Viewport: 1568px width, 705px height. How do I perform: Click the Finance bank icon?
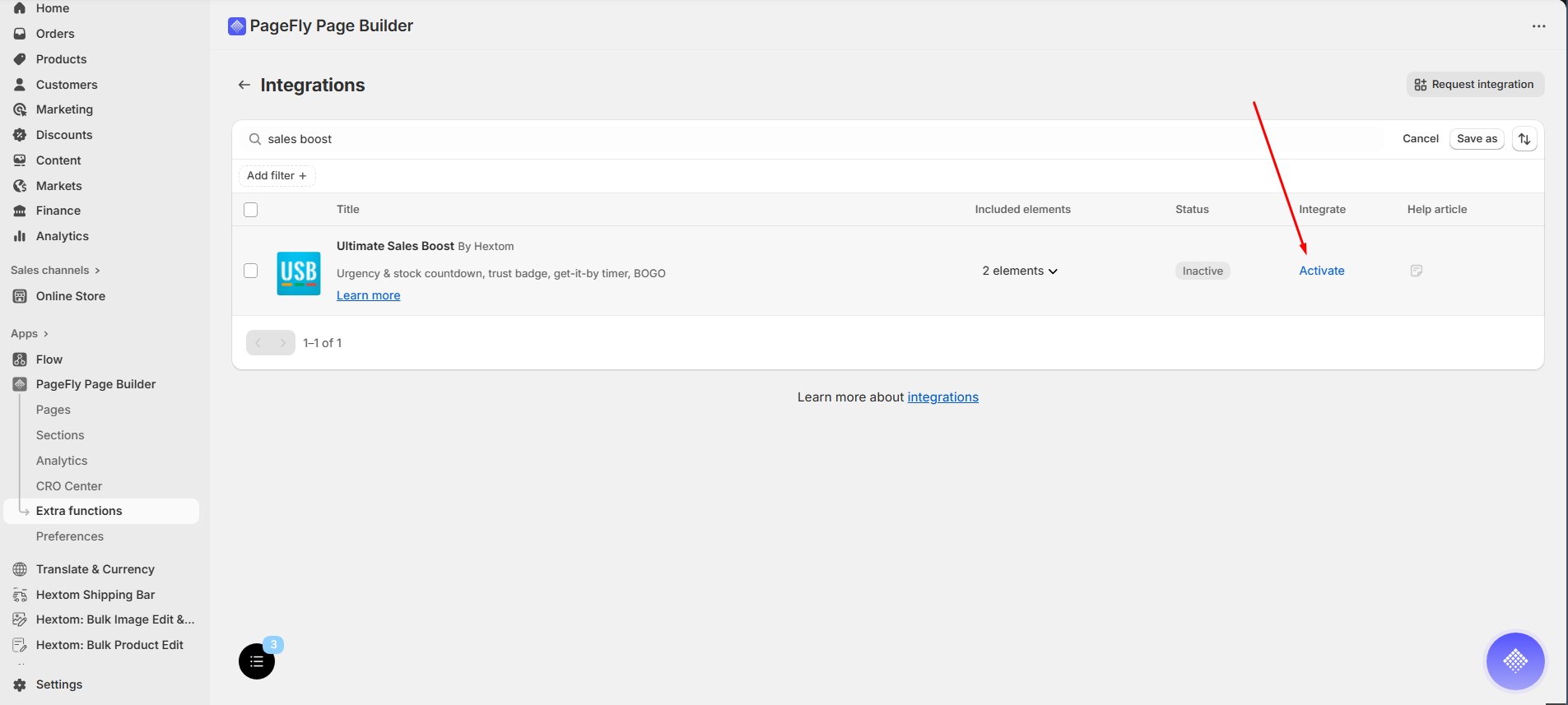point(20,211)
